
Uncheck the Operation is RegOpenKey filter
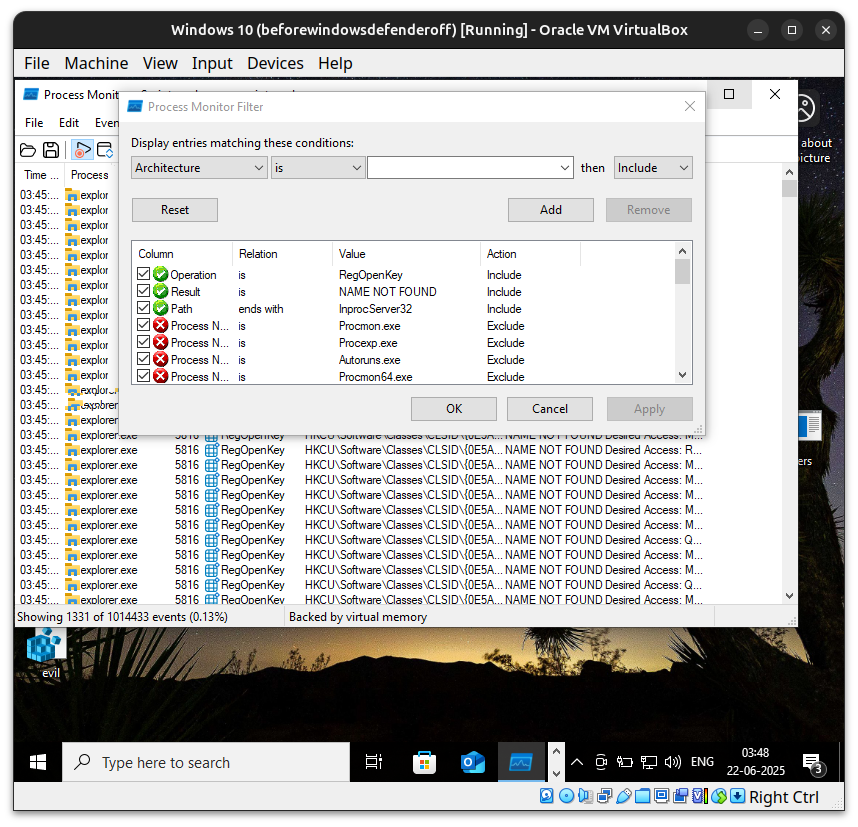pyautogui.click(x=143, y=274)
